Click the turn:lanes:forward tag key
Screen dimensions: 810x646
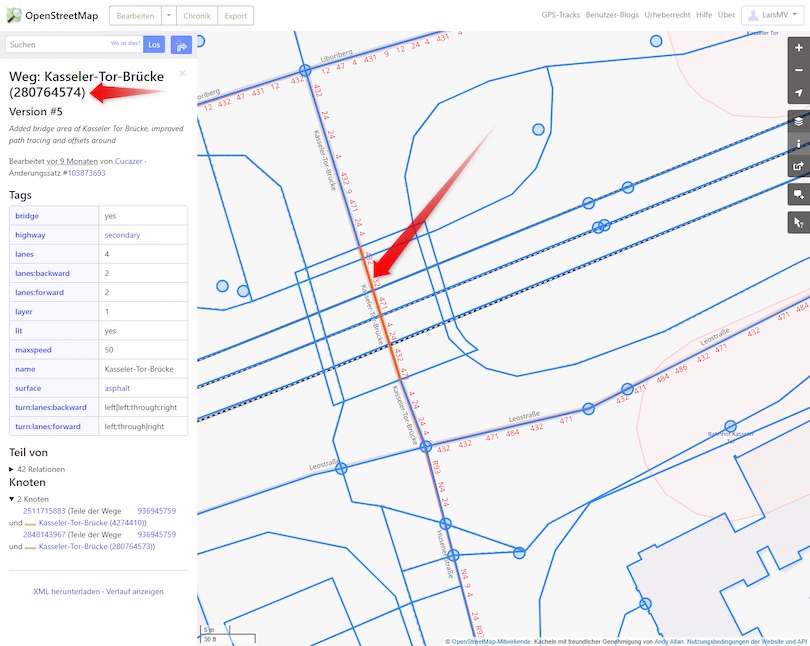pos(48,427)
